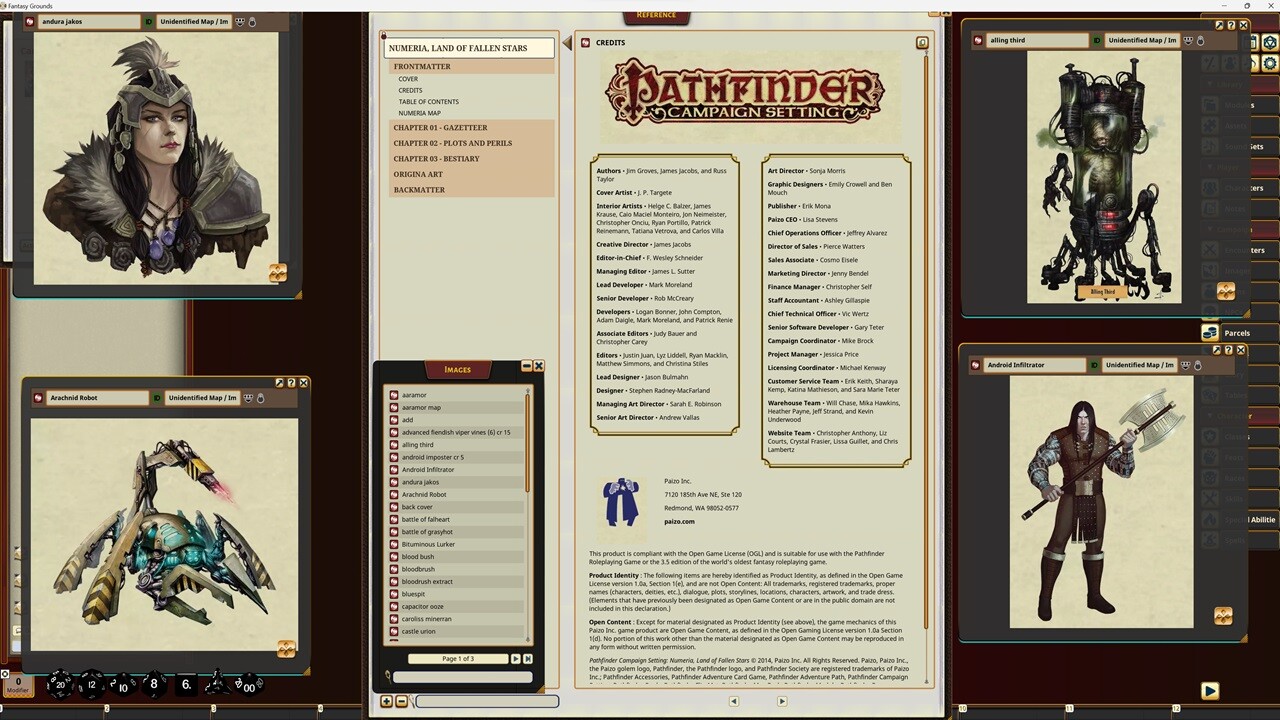Screen dimensions: 1280x720
Task: Click the shortcut icon on the Credits window header
Action: 922,42
